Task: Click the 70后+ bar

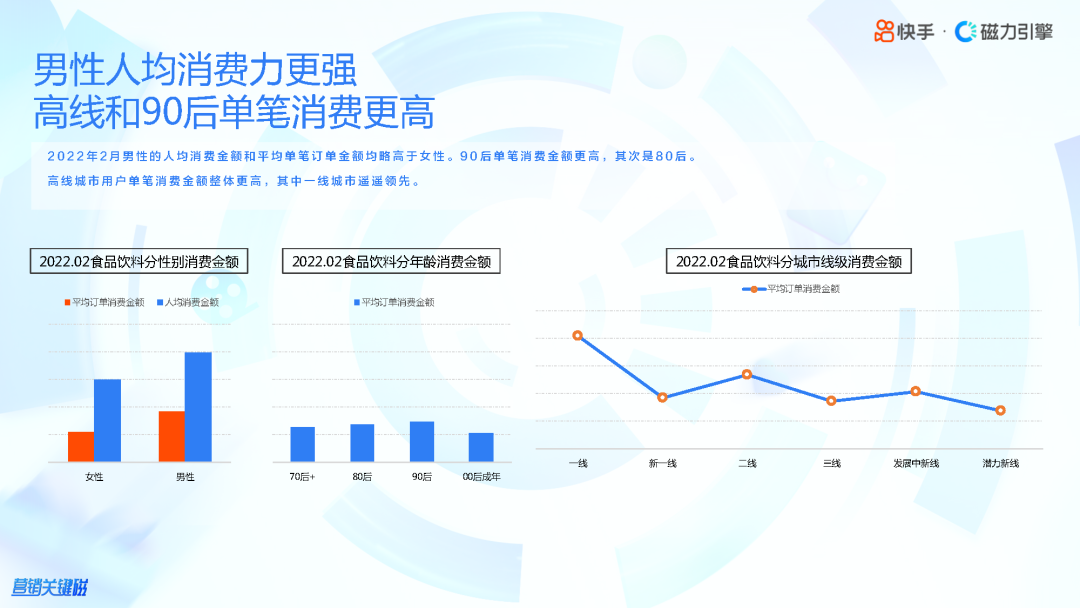Action: click(x=302, y=444)
